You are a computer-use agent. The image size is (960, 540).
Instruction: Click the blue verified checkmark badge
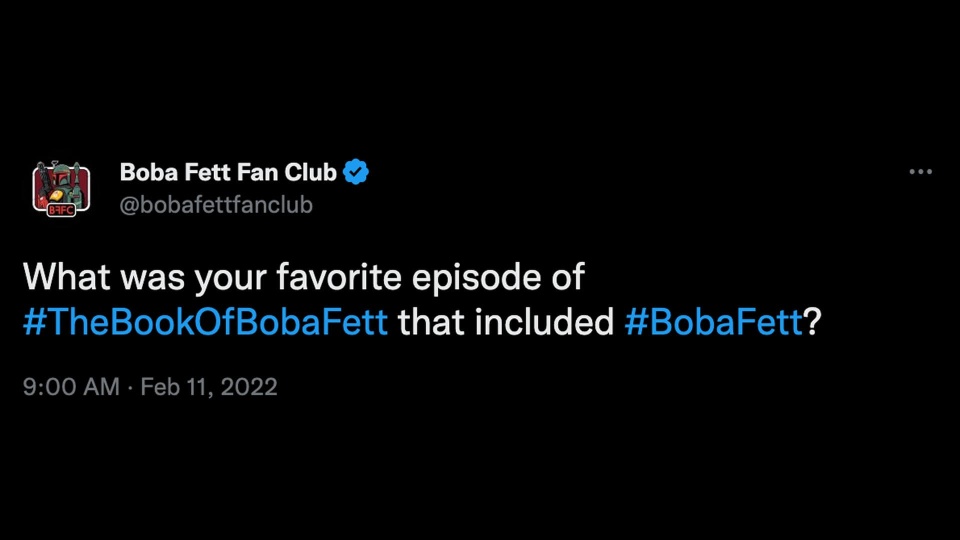[356, 172]
